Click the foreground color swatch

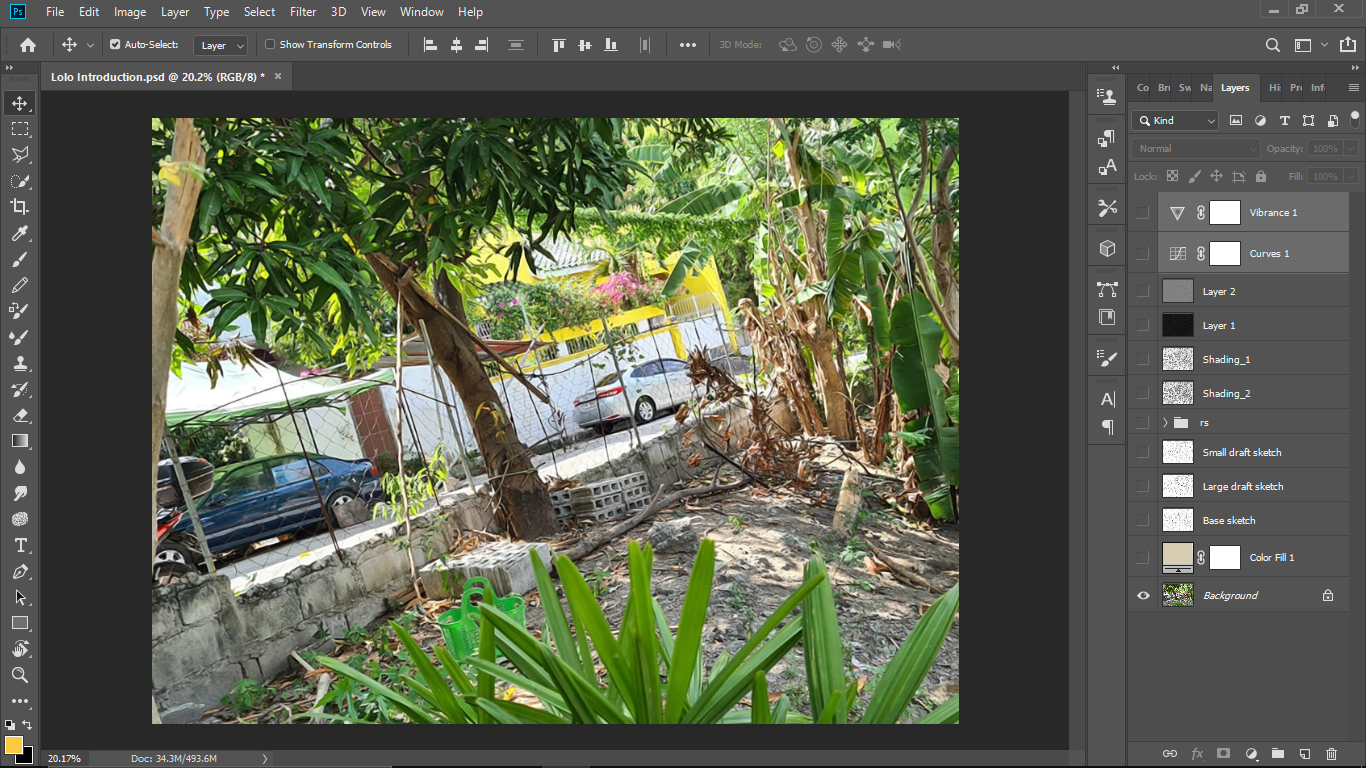14,745
